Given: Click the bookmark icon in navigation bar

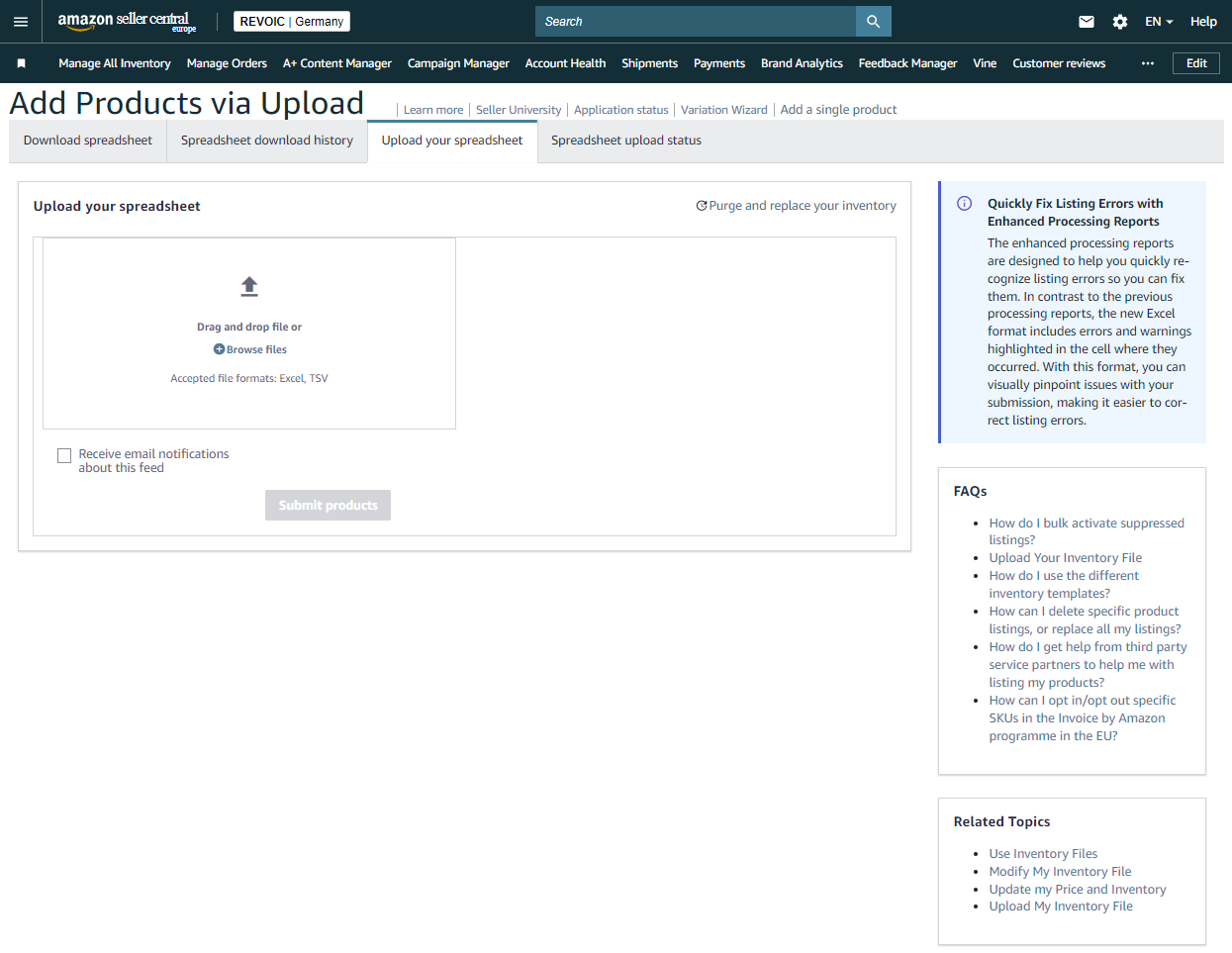Looking at the screenshot, I should [21, 63].
